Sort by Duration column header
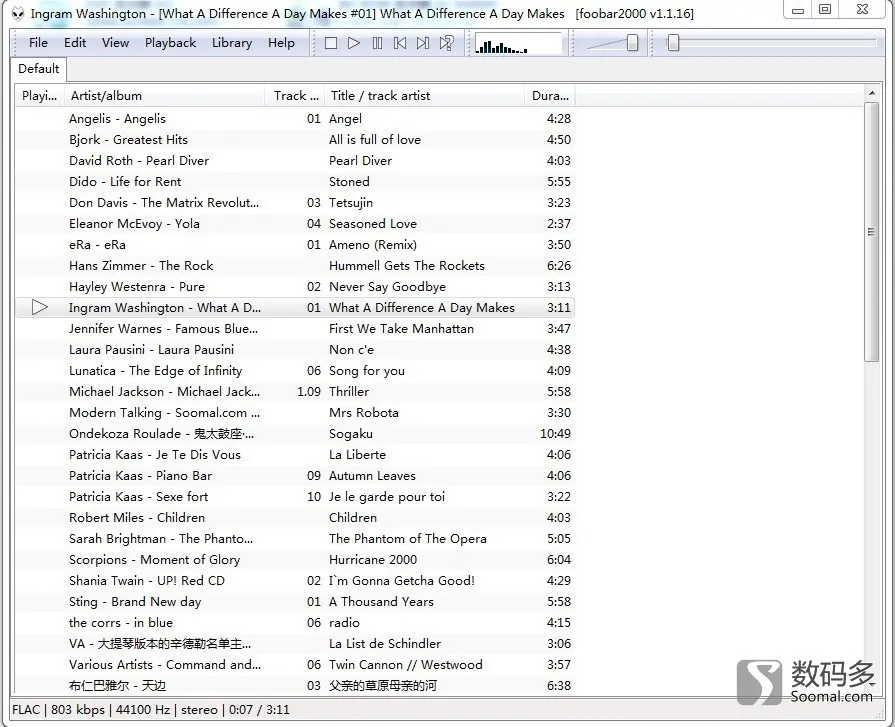The image size is (895, 727). click(550, 96)
